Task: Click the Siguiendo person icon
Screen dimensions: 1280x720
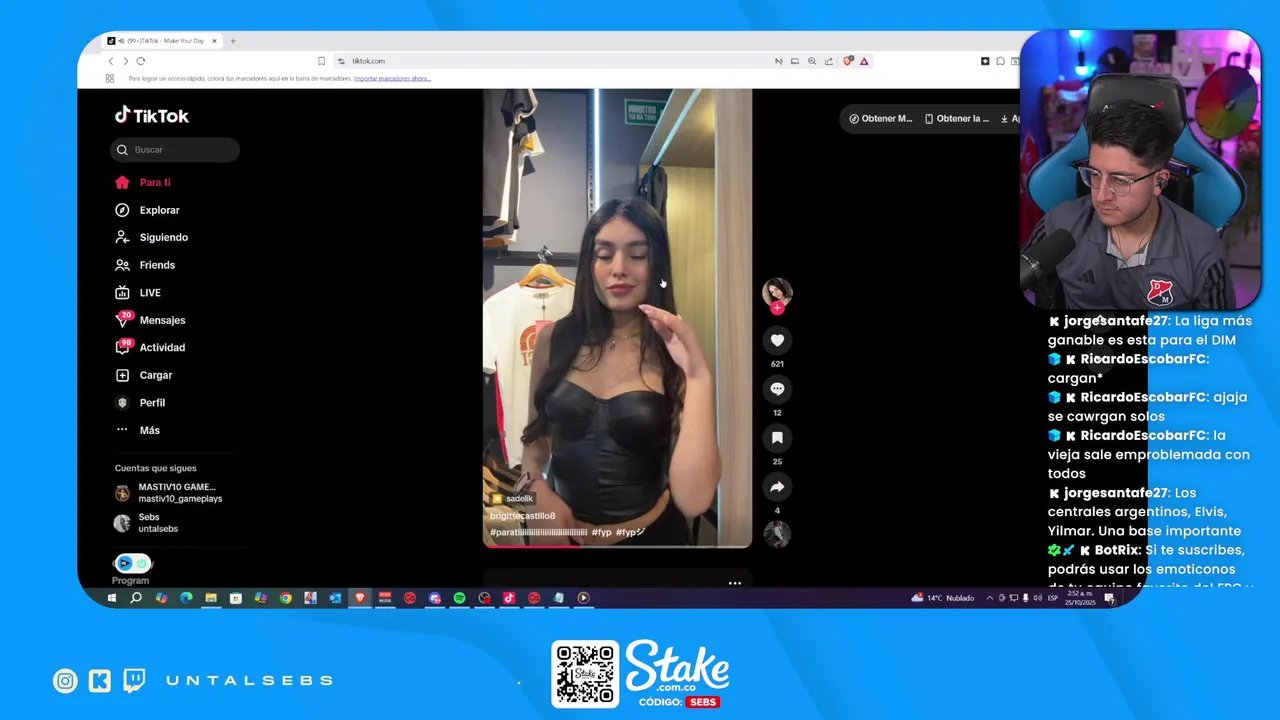Action: (122, 238)
